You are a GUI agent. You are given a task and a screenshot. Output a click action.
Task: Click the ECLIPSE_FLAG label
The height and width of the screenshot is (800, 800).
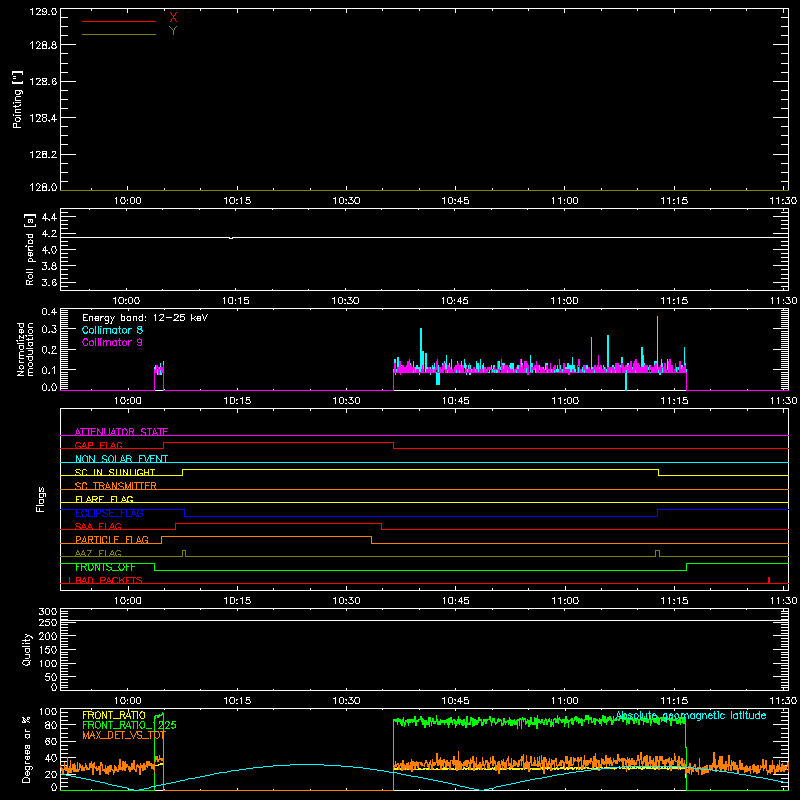click(109, 513)
